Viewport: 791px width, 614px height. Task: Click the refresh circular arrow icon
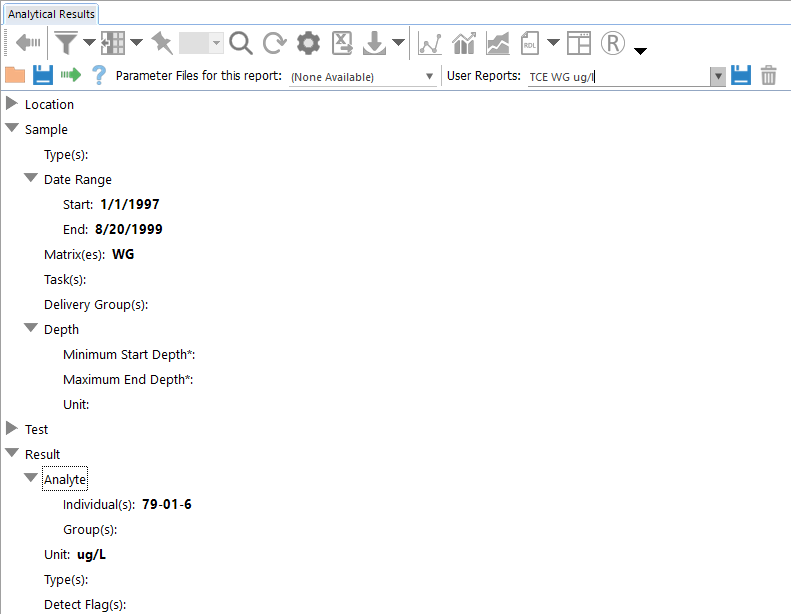[x=274, y=43]
